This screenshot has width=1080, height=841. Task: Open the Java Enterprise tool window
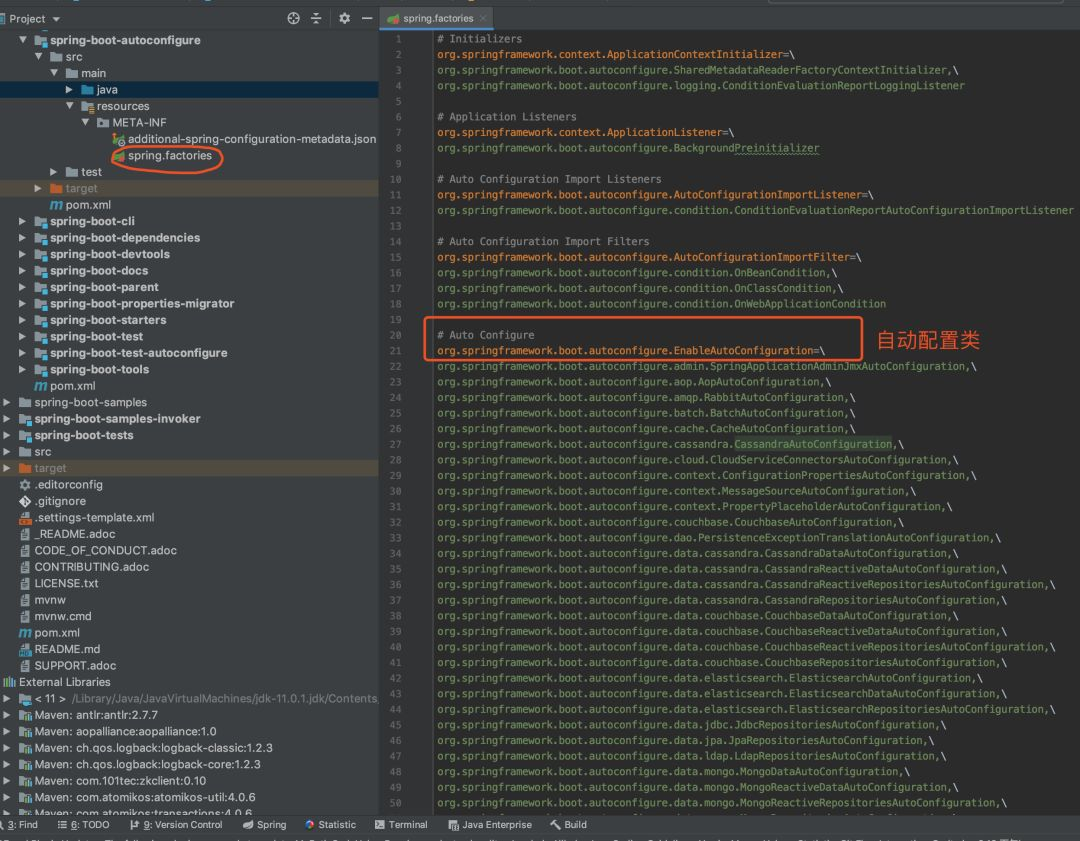[490, 825]
